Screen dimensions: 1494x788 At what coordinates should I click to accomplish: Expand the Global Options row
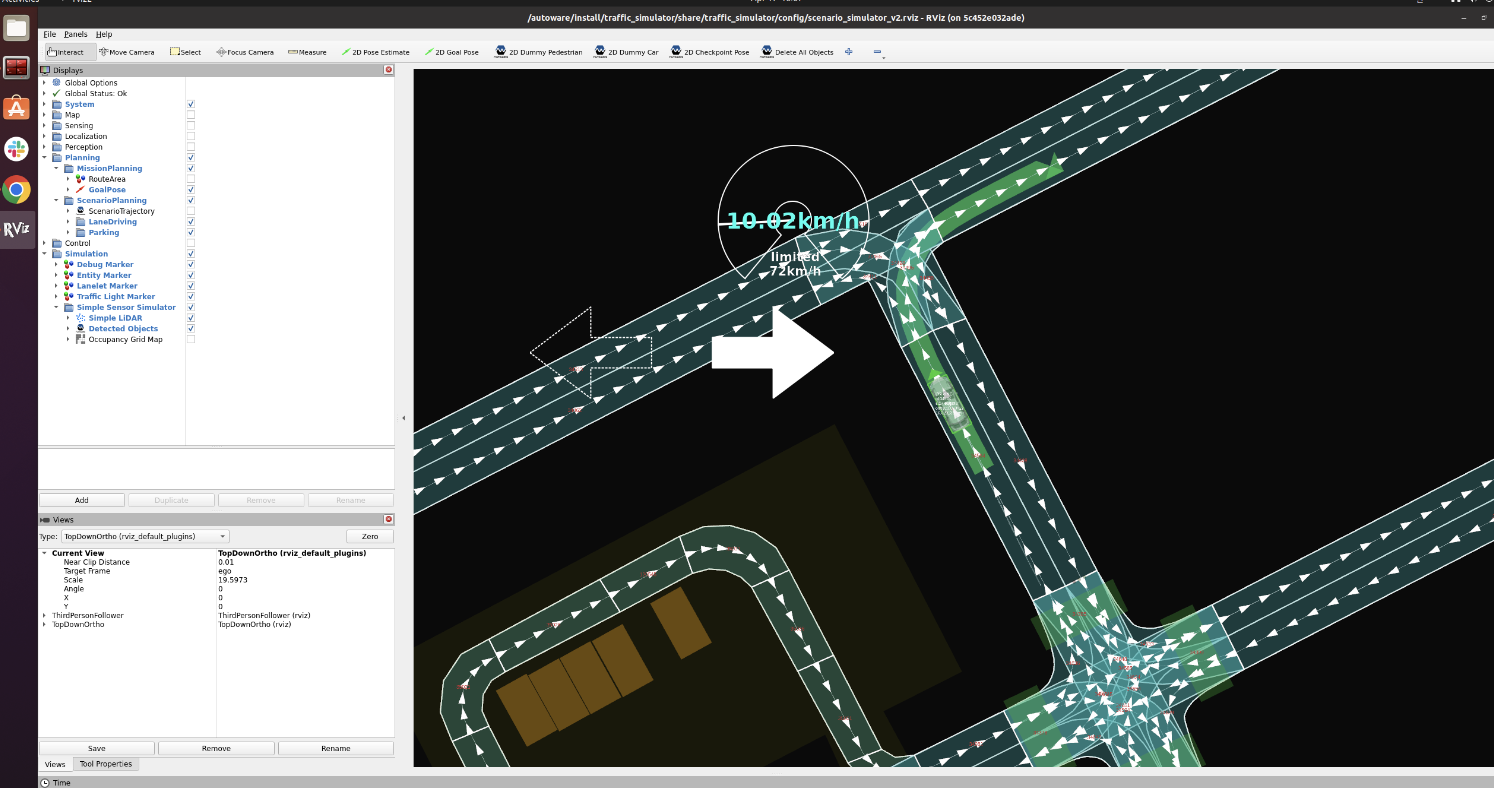(44, 83)
